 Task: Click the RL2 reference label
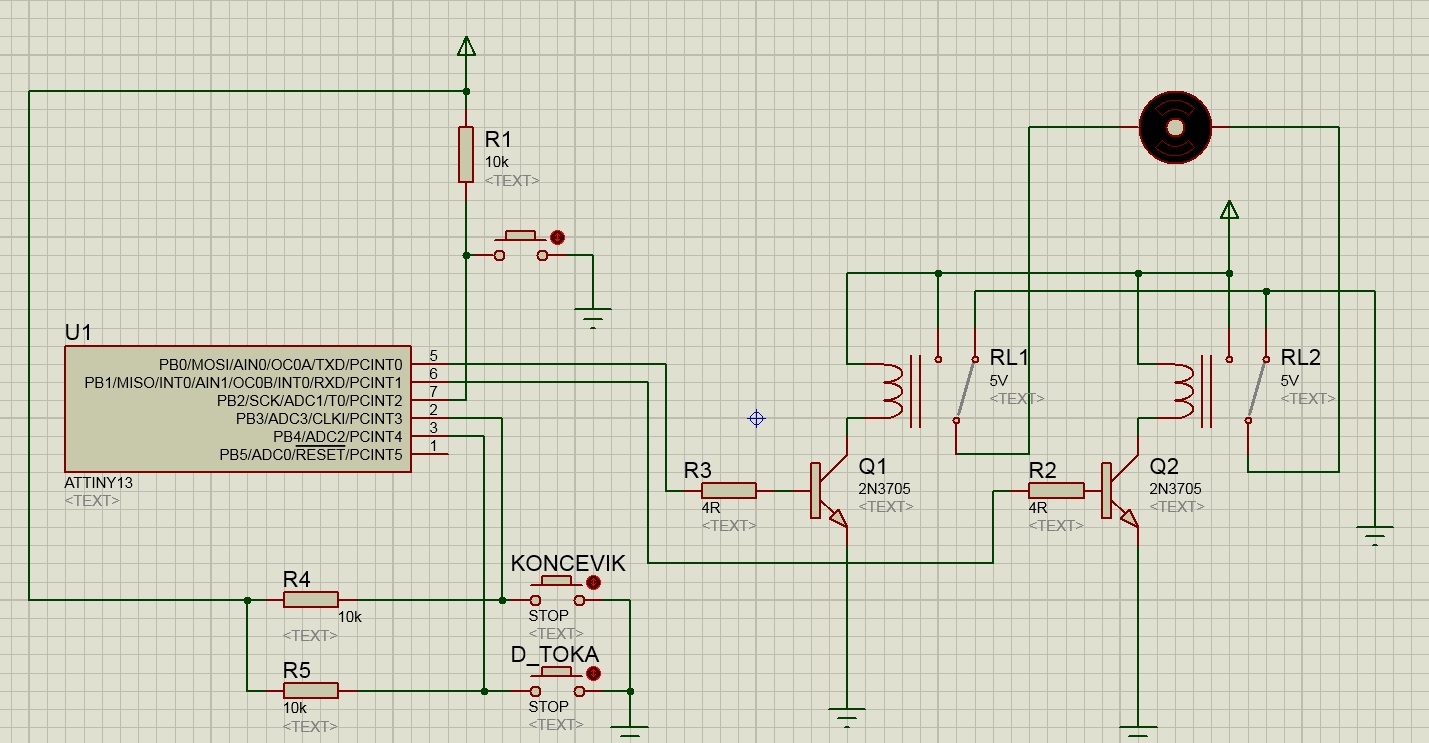click(1301, 358)
